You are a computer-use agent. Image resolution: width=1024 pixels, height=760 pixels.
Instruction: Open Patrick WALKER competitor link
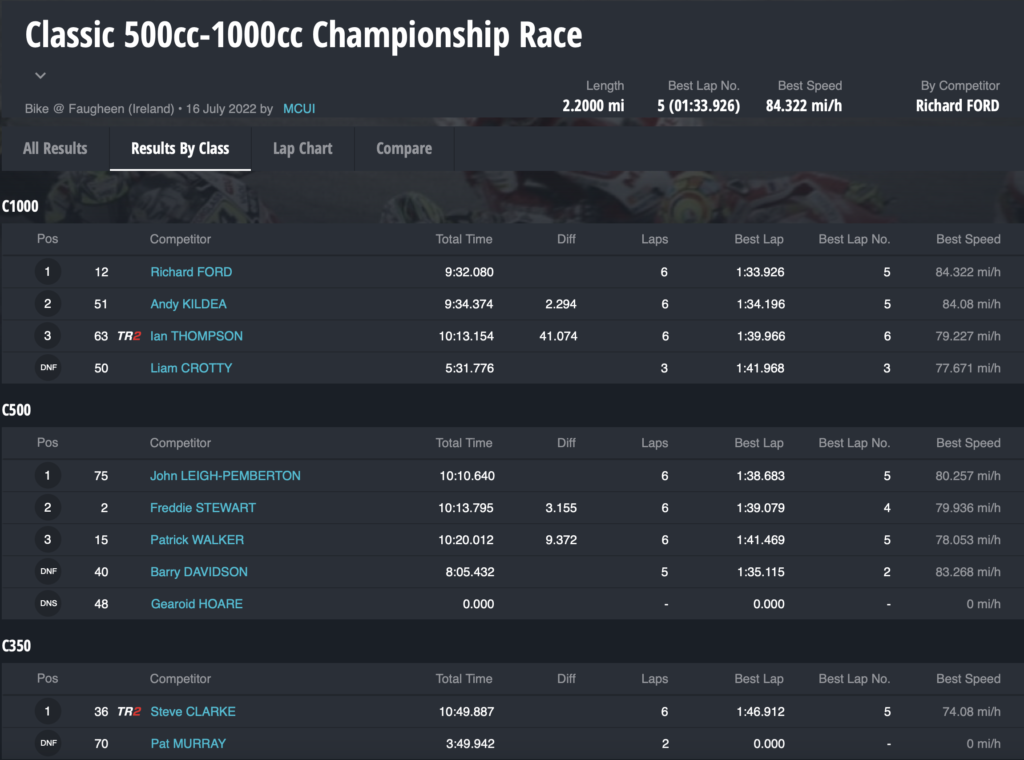point(197,539)
